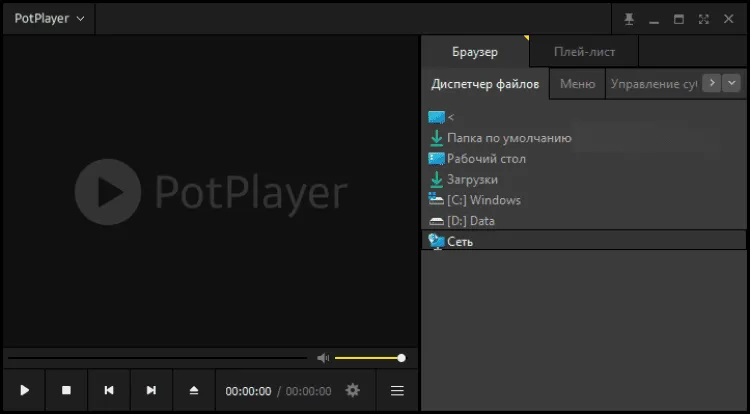Start playback with the Play button
The height and width of the screenshot is (414, 750).
(x=24, y=391)
